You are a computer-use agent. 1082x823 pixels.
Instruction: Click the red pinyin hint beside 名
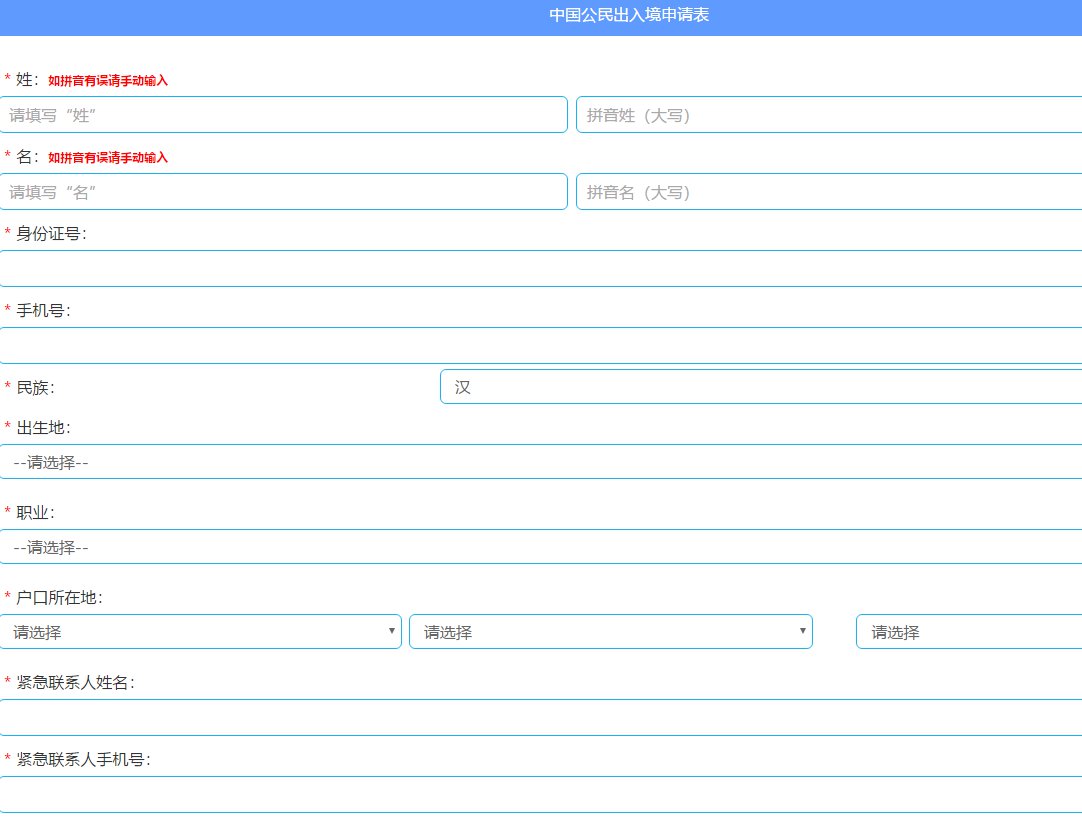[108, 158]
